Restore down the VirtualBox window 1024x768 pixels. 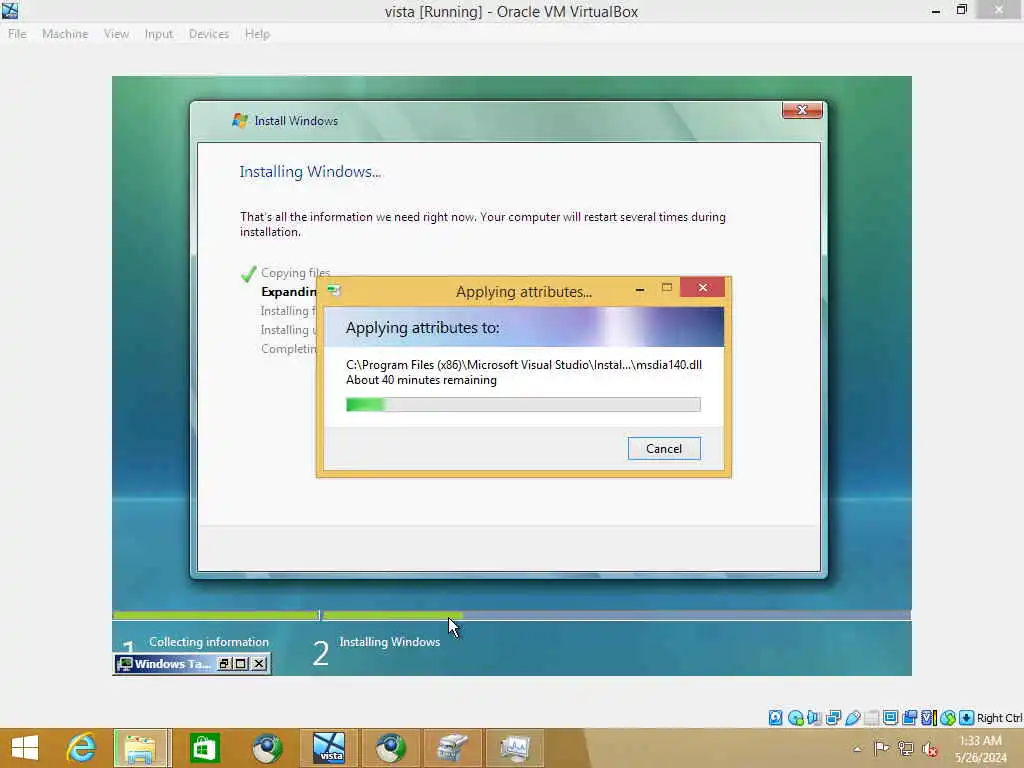(x=961, y=10)
